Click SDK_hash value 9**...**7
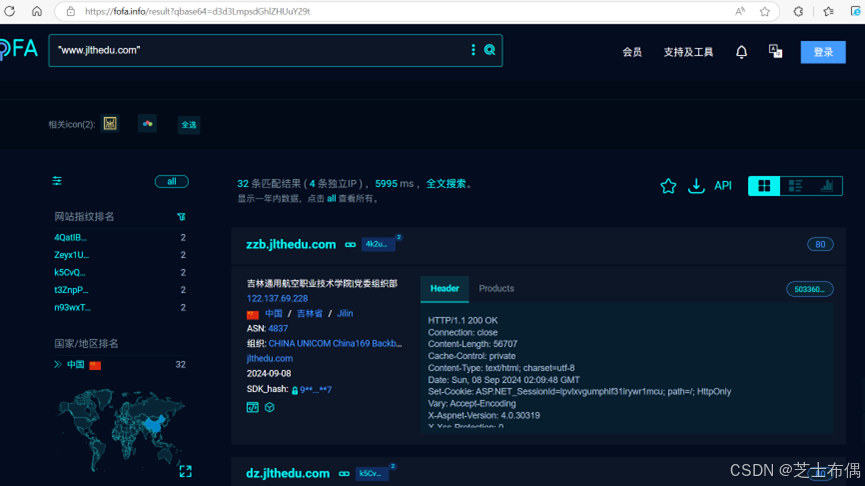 coord(316,389)
